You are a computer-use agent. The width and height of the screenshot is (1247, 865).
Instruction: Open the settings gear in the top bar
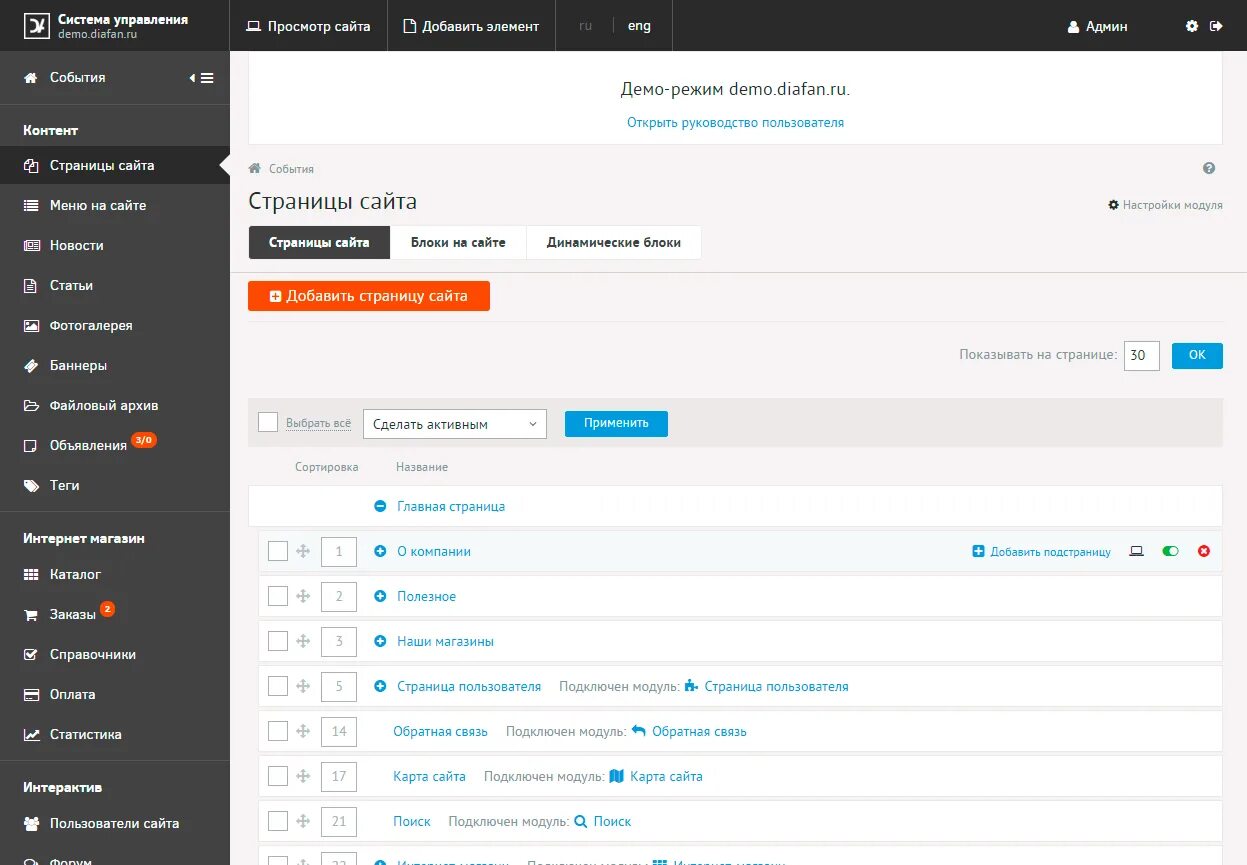point(1192,26)
